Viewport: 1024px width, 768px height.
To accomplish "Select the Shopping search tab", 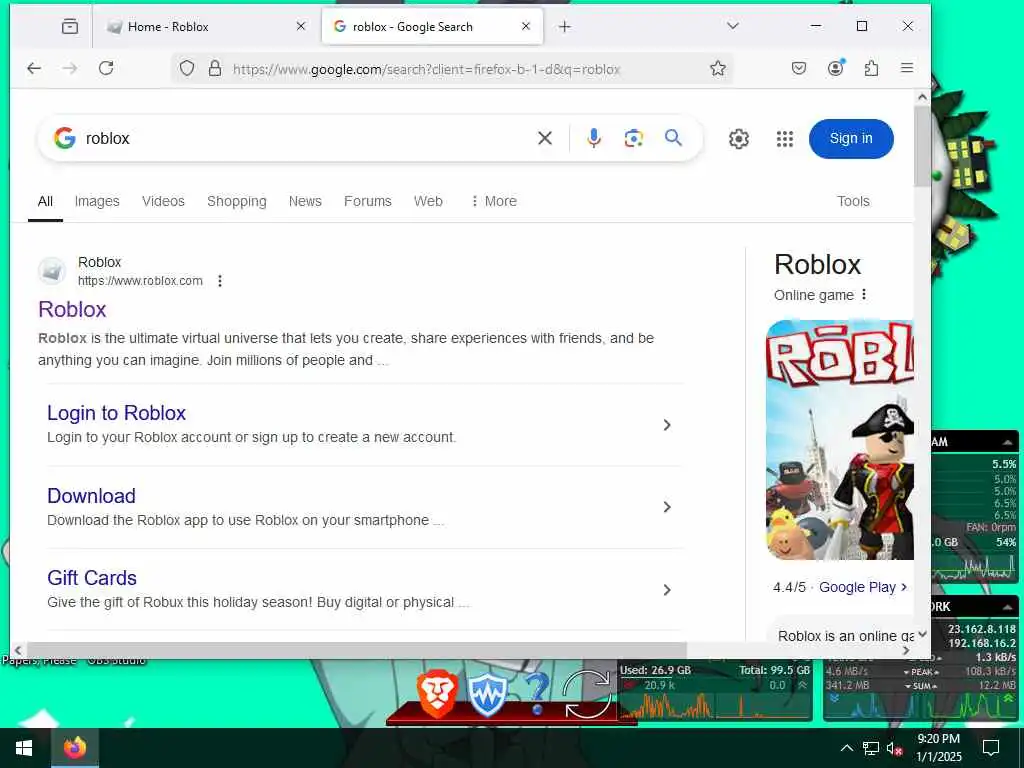I will (x=236, y=201).
